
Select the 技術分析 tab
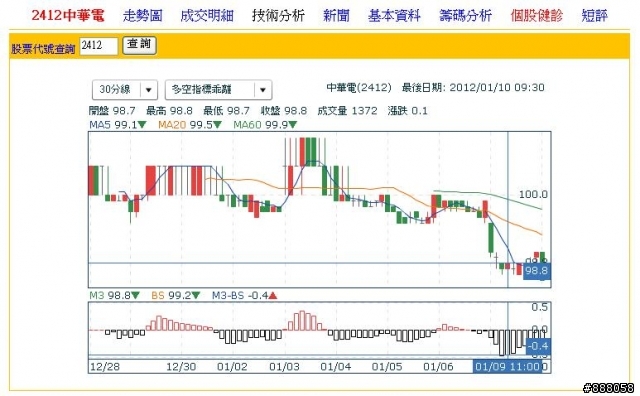click(278, 16)
